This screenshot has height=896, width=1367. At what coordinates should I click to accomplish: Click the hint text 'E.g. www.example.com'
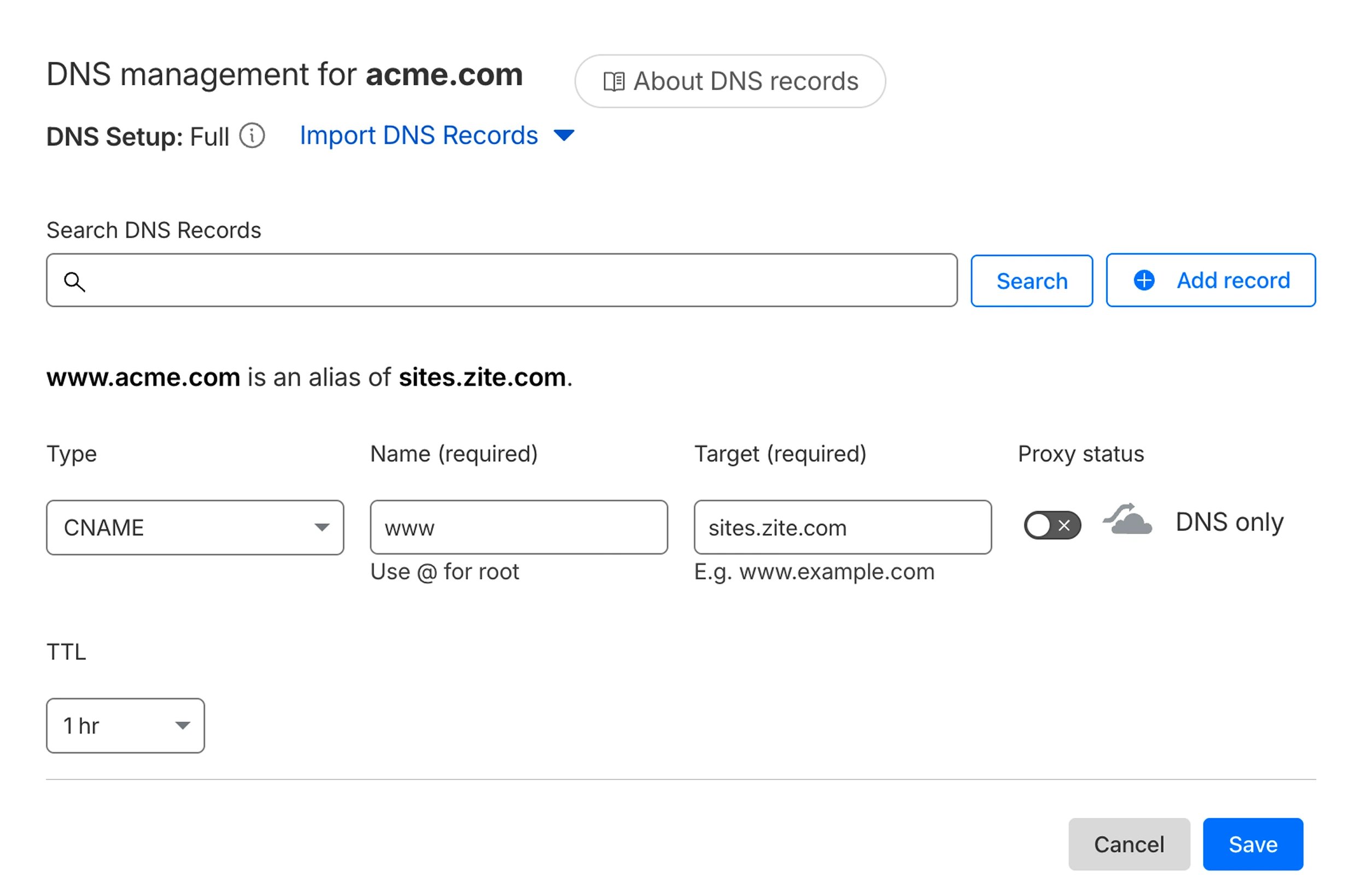coord(814,572)
